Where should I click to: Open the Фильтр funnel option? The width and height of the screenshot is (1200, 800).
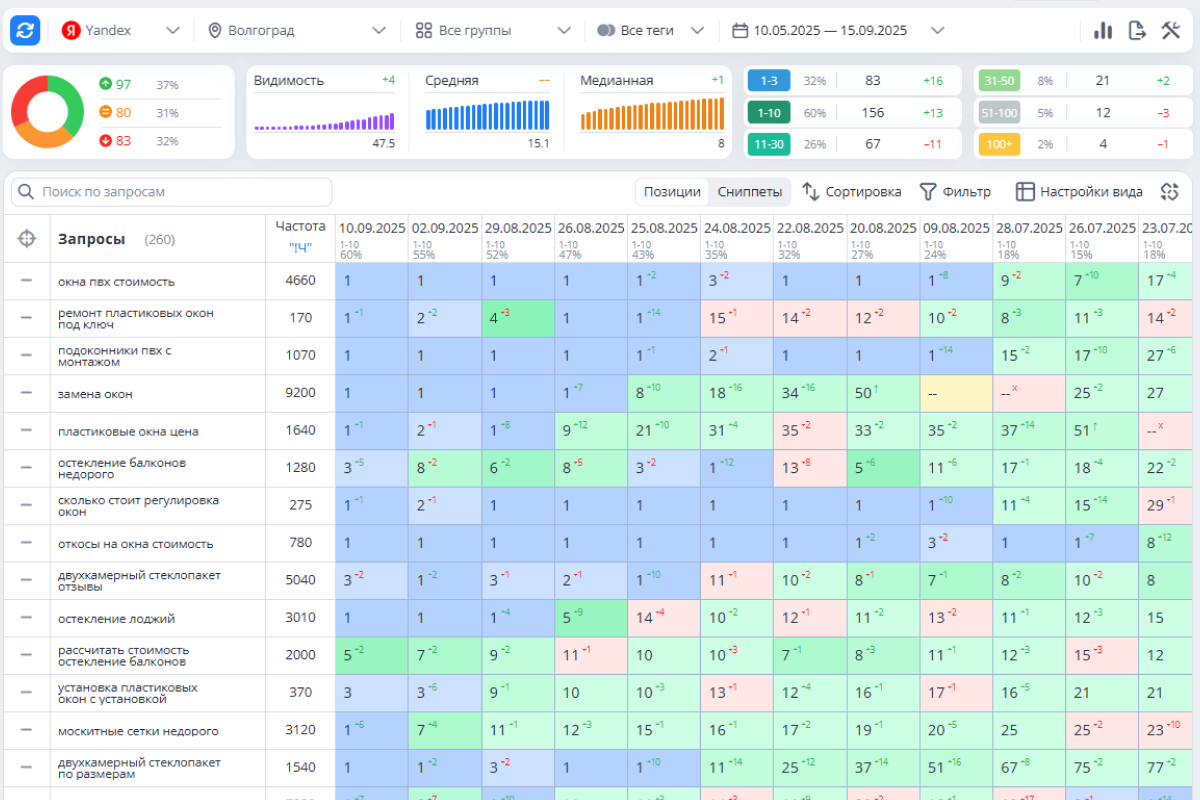pos(955,192)
